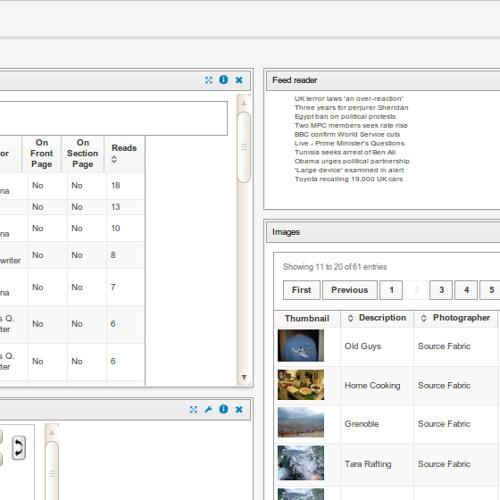This screenshot has width=500, height=500.
Task: Open the info icon of the article list widget
Action: tap(224, 80)
